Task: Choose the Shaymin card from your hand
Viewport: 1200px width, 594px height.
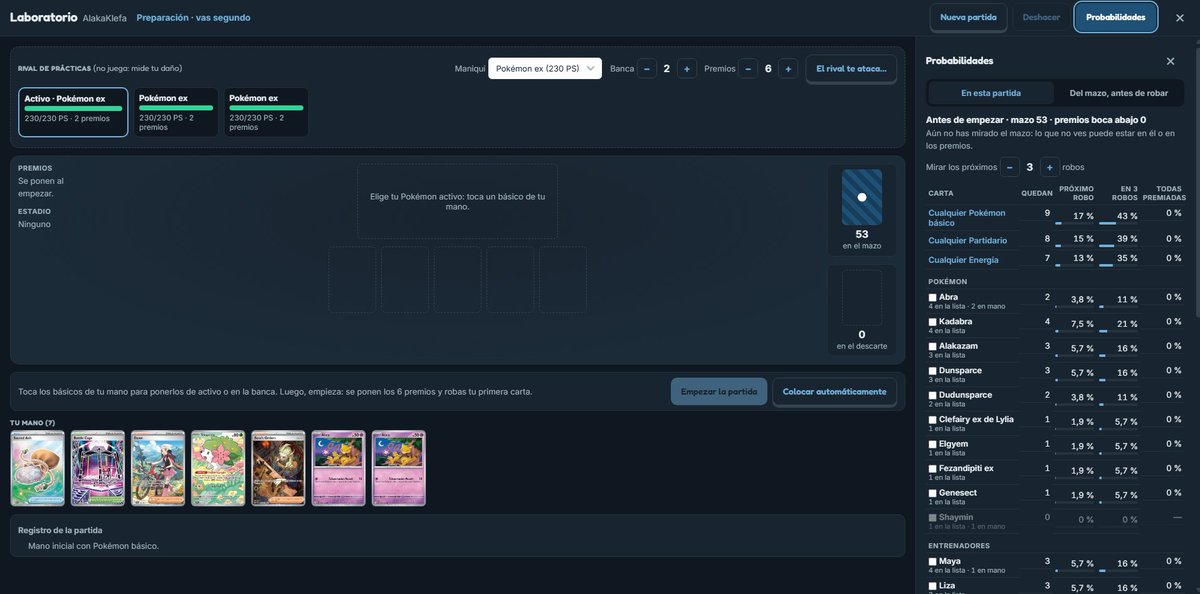Action: (x=218, y=468)
